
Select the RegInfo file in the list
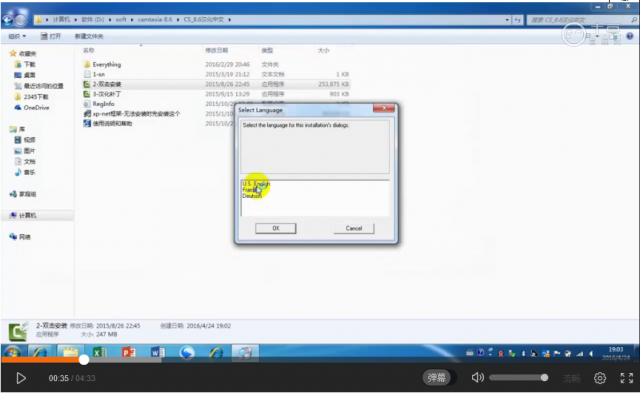103,104
